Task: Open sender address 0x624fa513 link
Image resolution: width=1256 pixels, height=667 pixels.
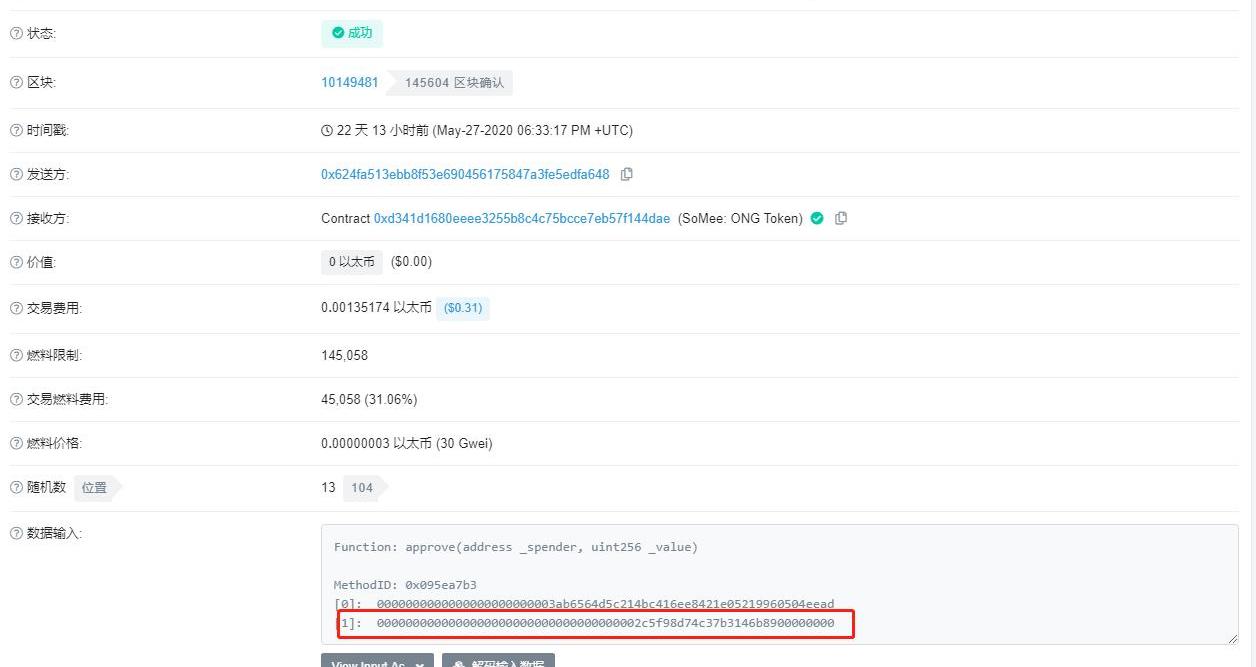Action: (465, 174)
